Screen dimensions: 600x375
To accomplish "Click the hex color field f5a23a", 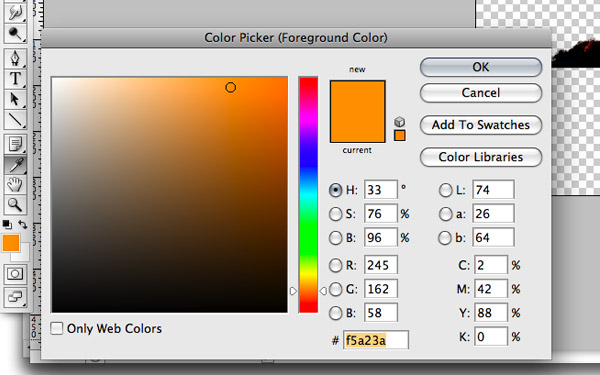I will click(376, 340).
